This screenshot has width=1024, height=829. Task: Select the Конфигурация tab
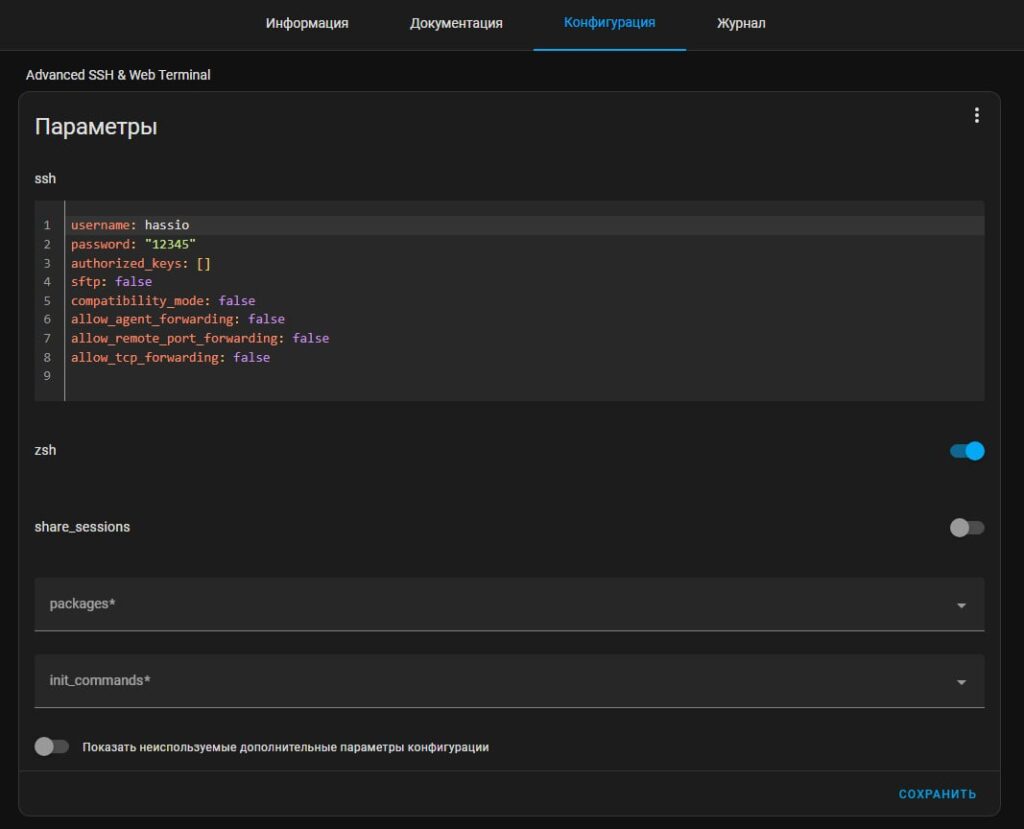[x=609, y=22]
